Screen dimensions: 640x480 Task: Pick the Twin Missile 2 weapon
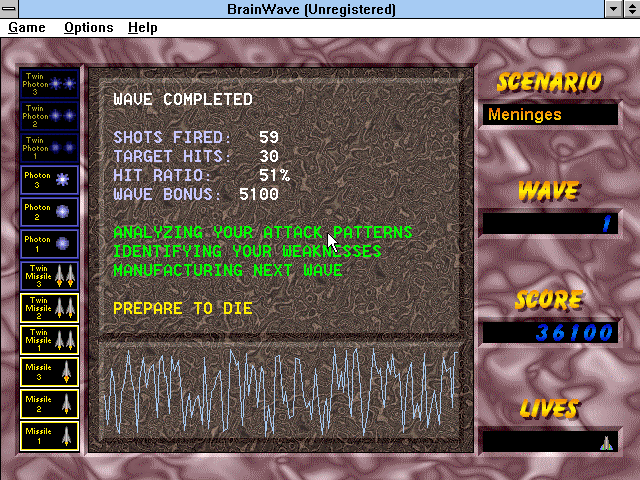tap(49, 308)
